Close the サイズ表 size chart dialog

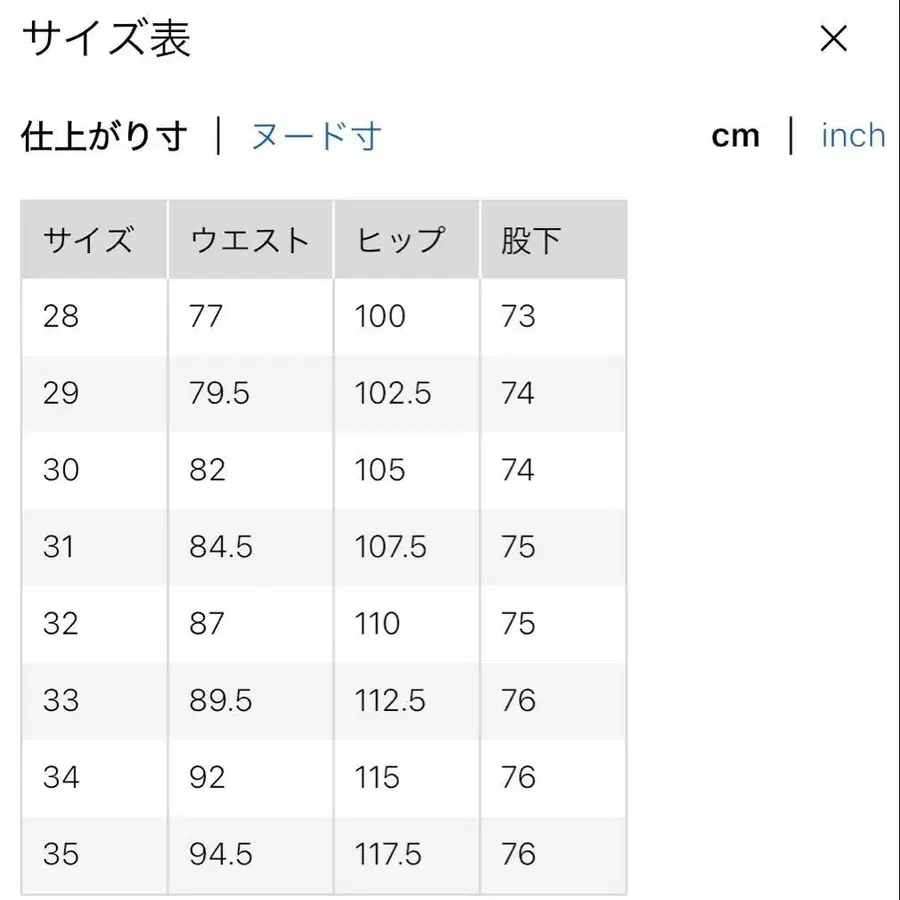tap(832, 38)
